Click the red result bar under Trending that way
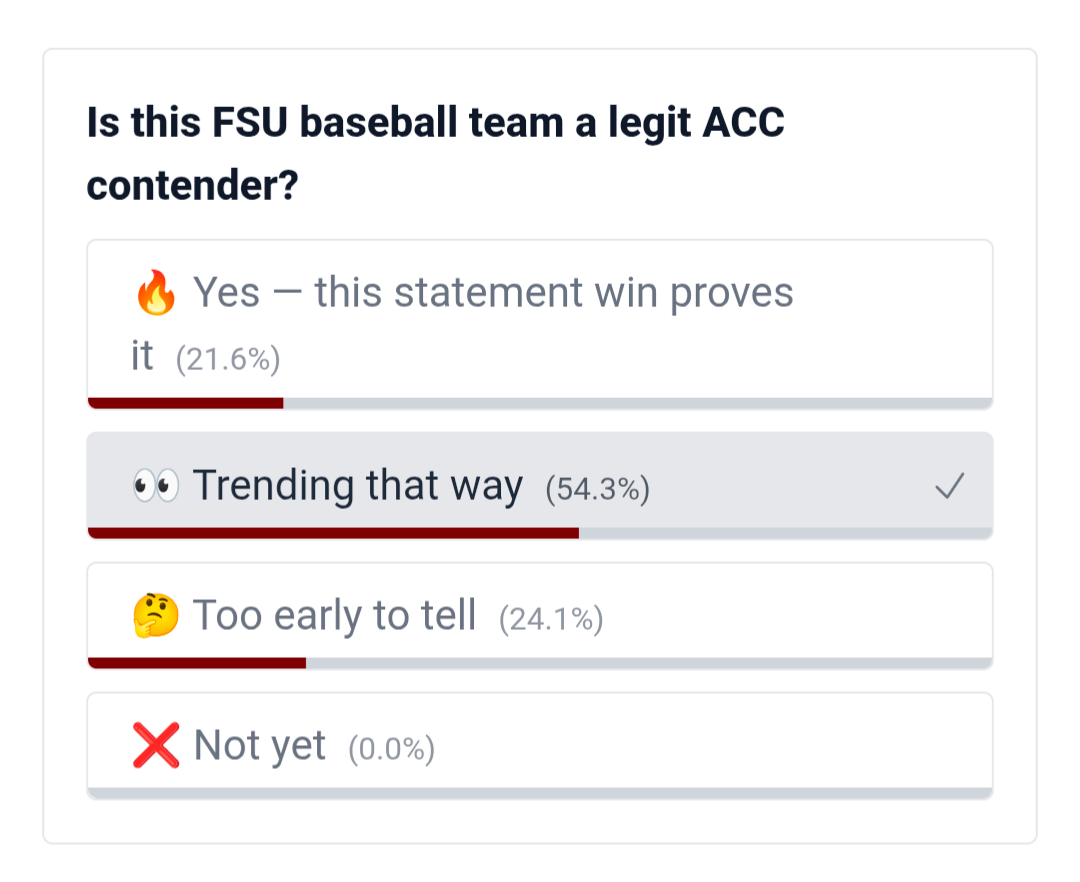Viewport: 1080px width, 882px height. click(x=333, y=533)
